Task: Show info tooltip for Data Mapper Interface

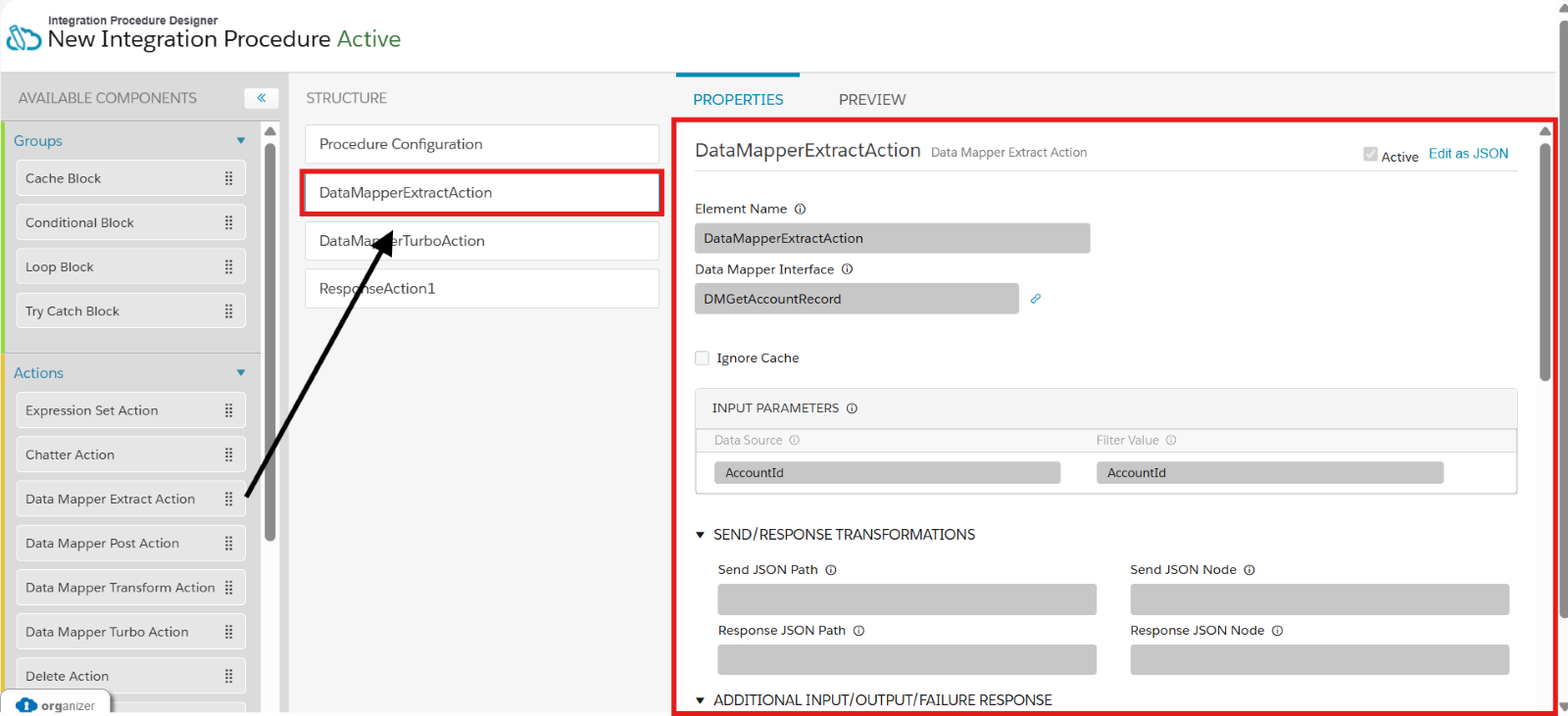Action: click(x=847, y=269)
